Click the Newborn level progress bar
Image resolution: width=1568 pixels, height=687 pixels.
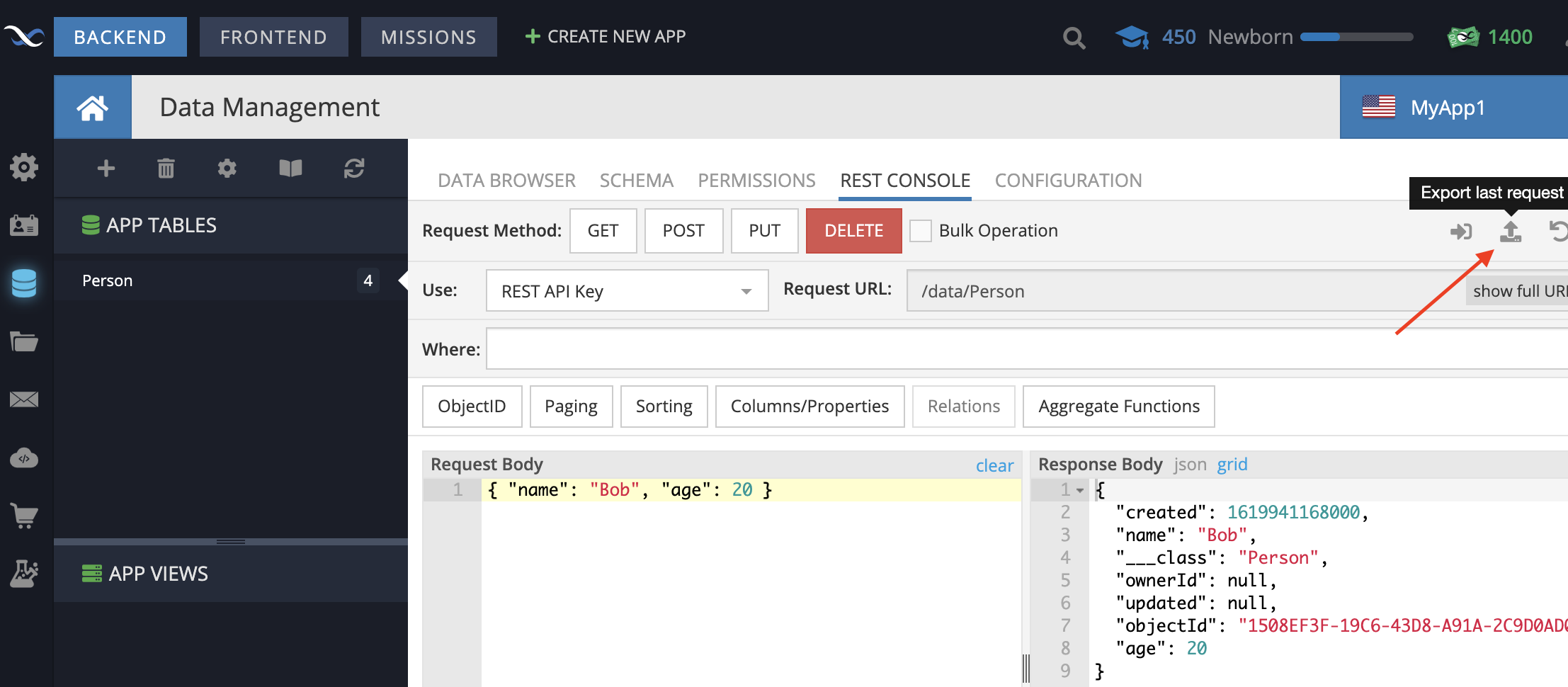[x=1356, y=37]
